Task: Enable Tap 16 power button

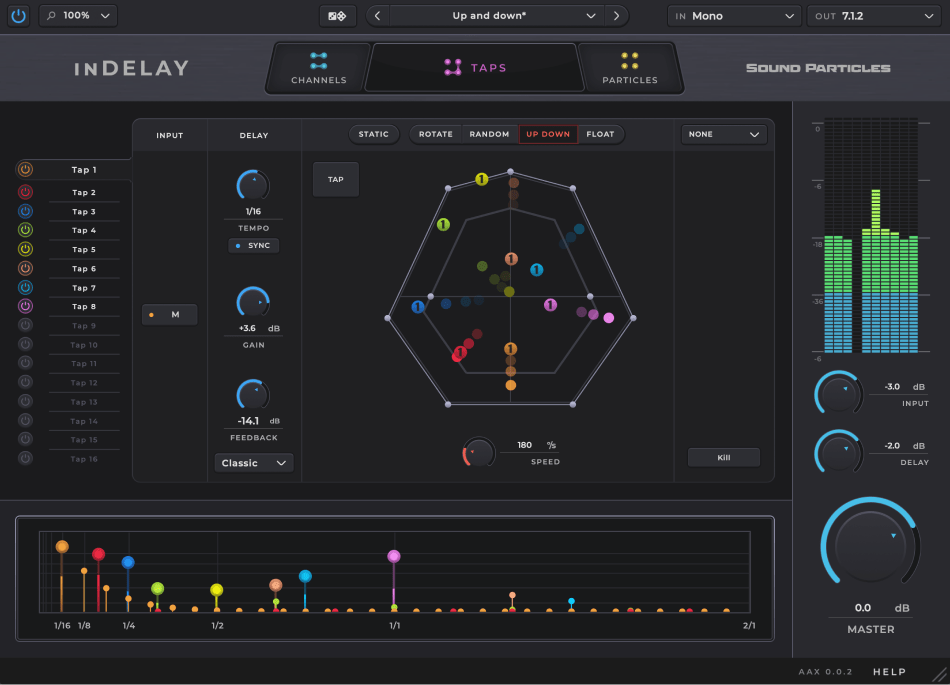Action: tap(25, 458)
